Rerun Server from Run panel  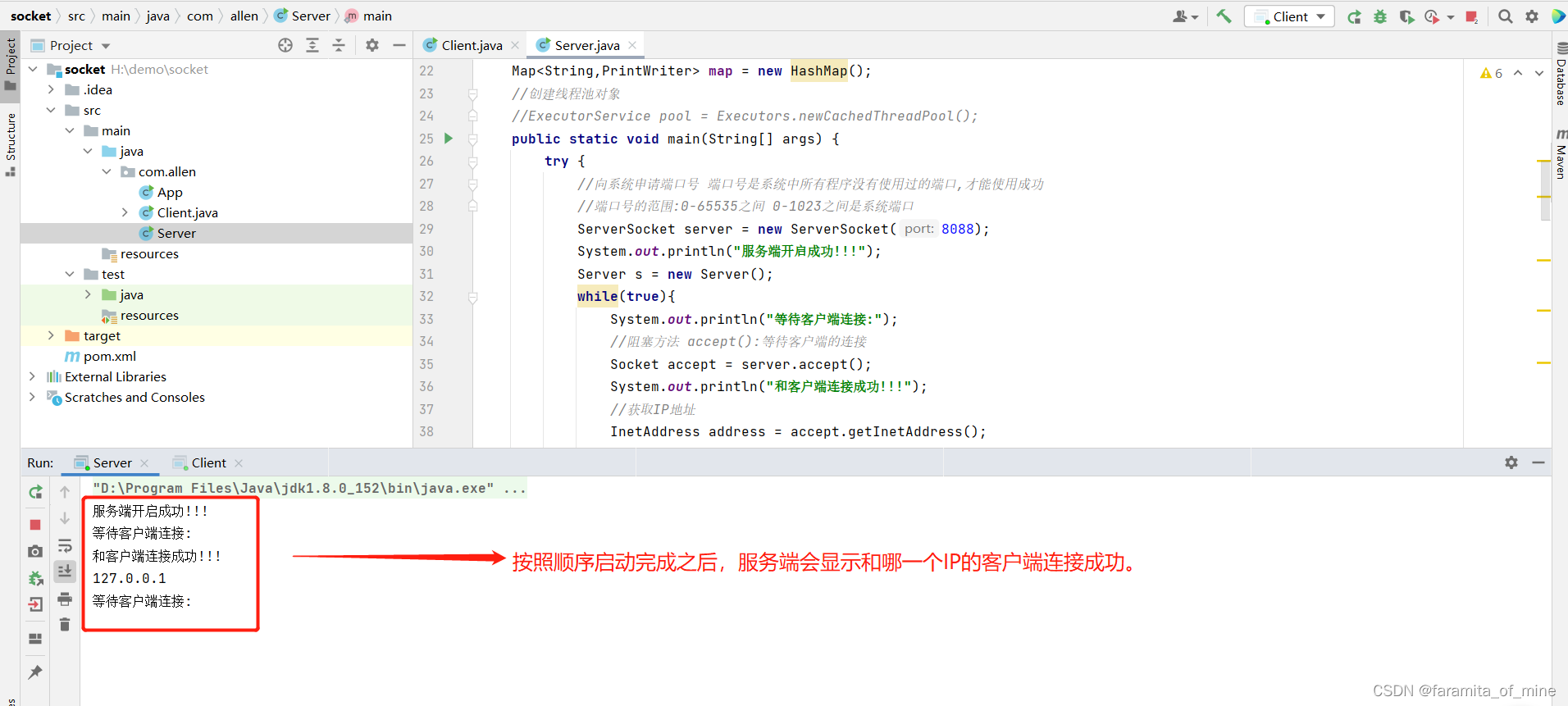pos(35,492)
